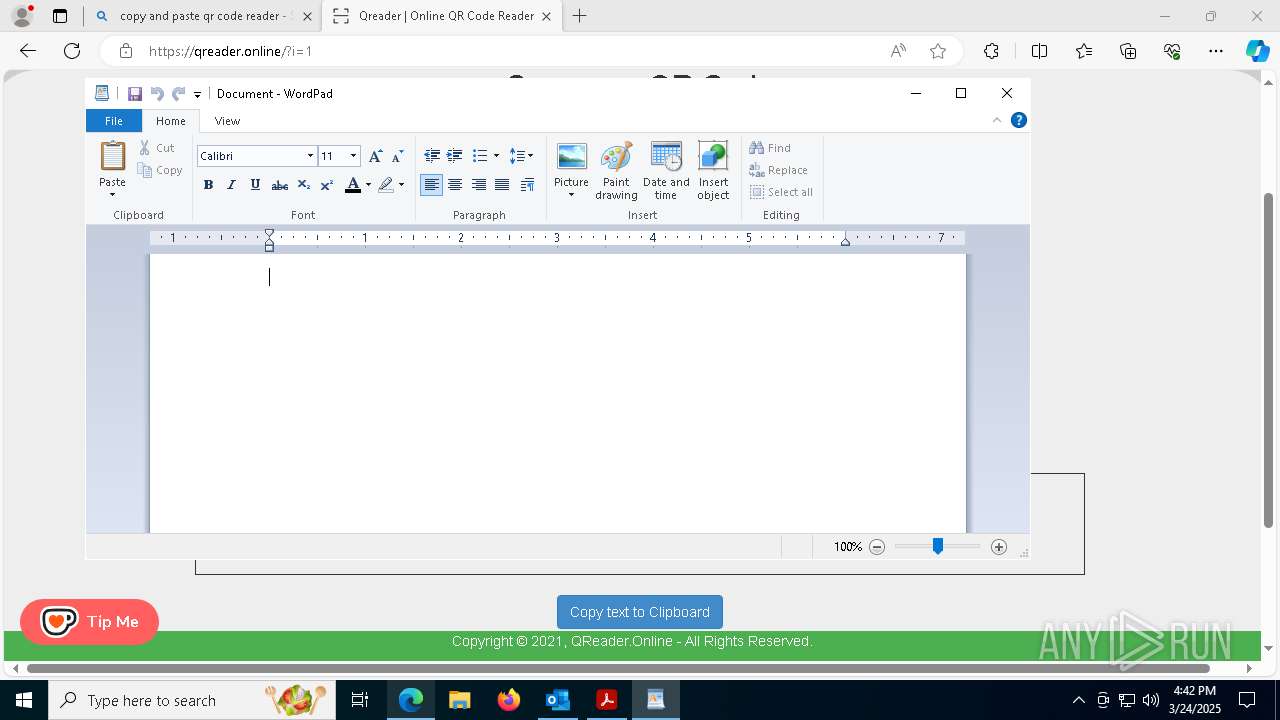Zoom in with the plus button
Image resolution: width=1280 pixels, height=720 pixels.
(x=999, y=547)
